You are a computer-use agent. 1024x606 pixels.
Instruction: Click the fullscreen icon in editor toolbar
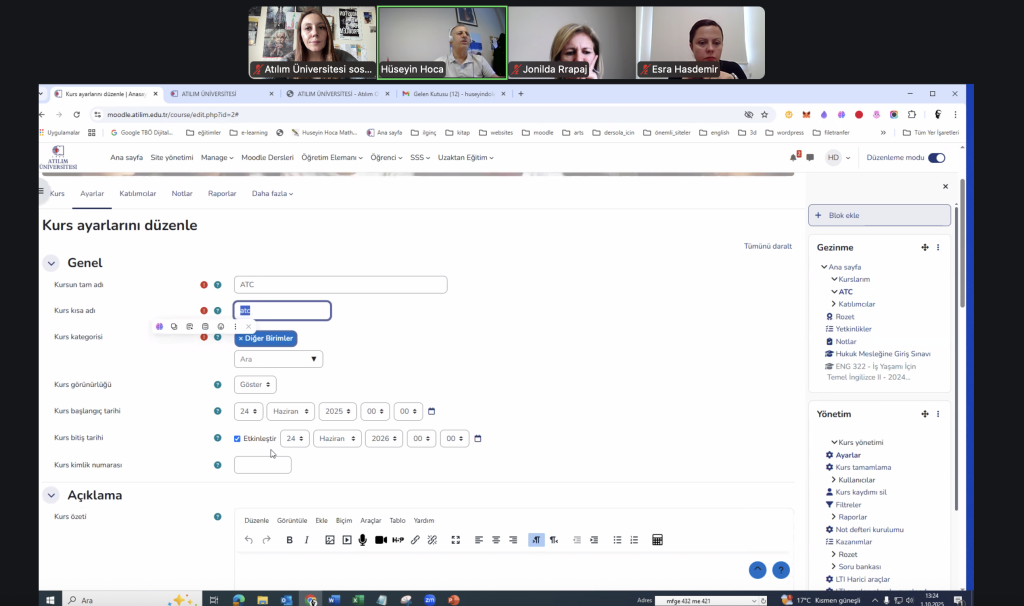tap(455, 540)
